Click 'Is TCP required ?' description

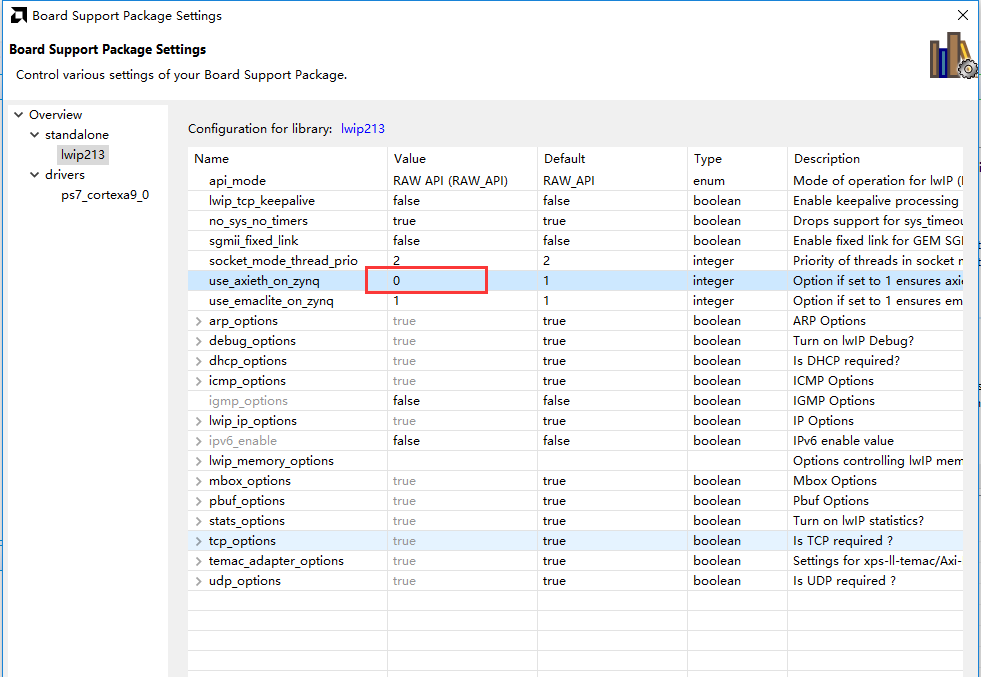click(843, 541)
